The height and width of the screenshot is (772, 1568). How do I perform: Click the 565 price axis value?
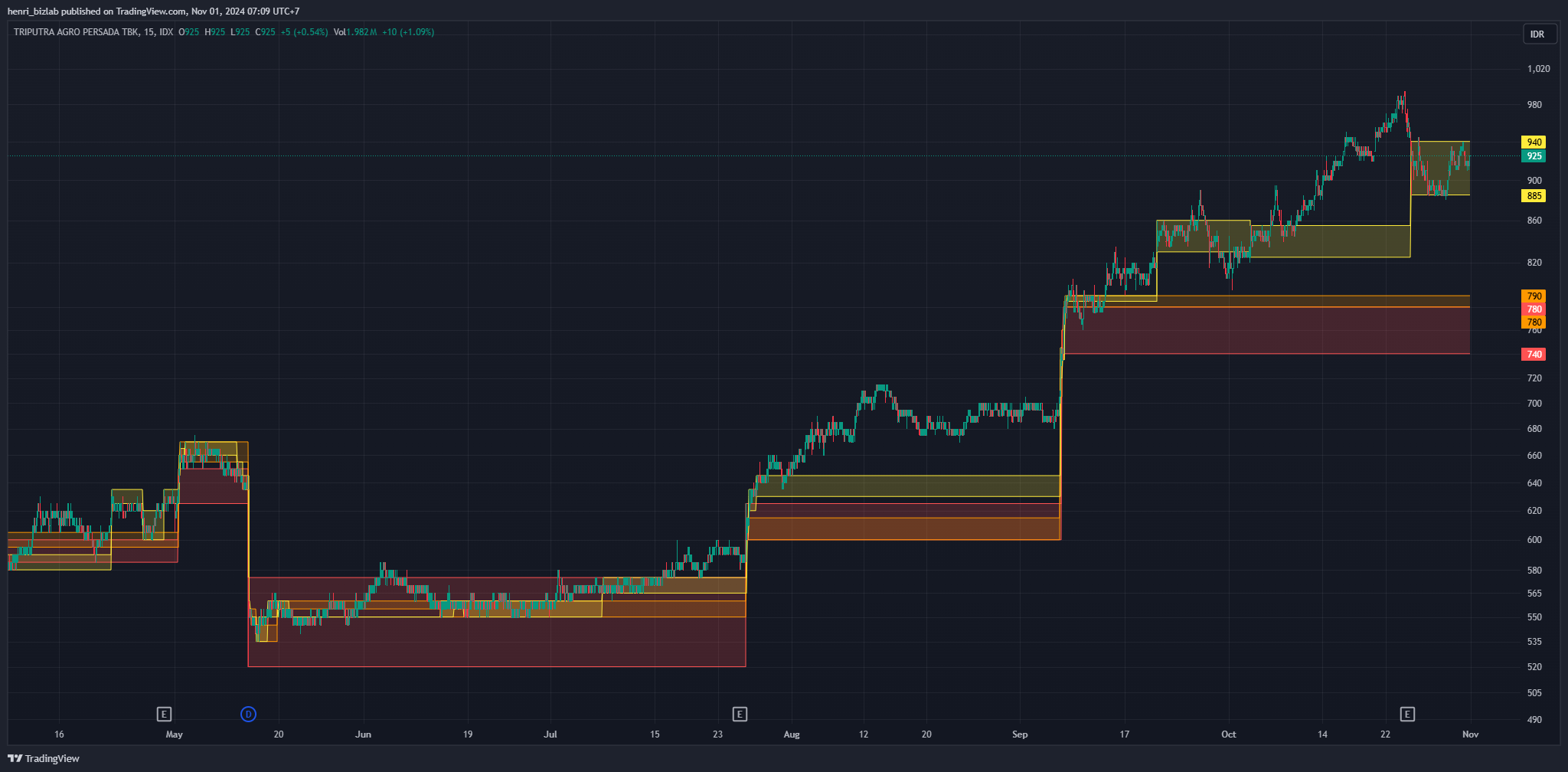click(1534, 594)
